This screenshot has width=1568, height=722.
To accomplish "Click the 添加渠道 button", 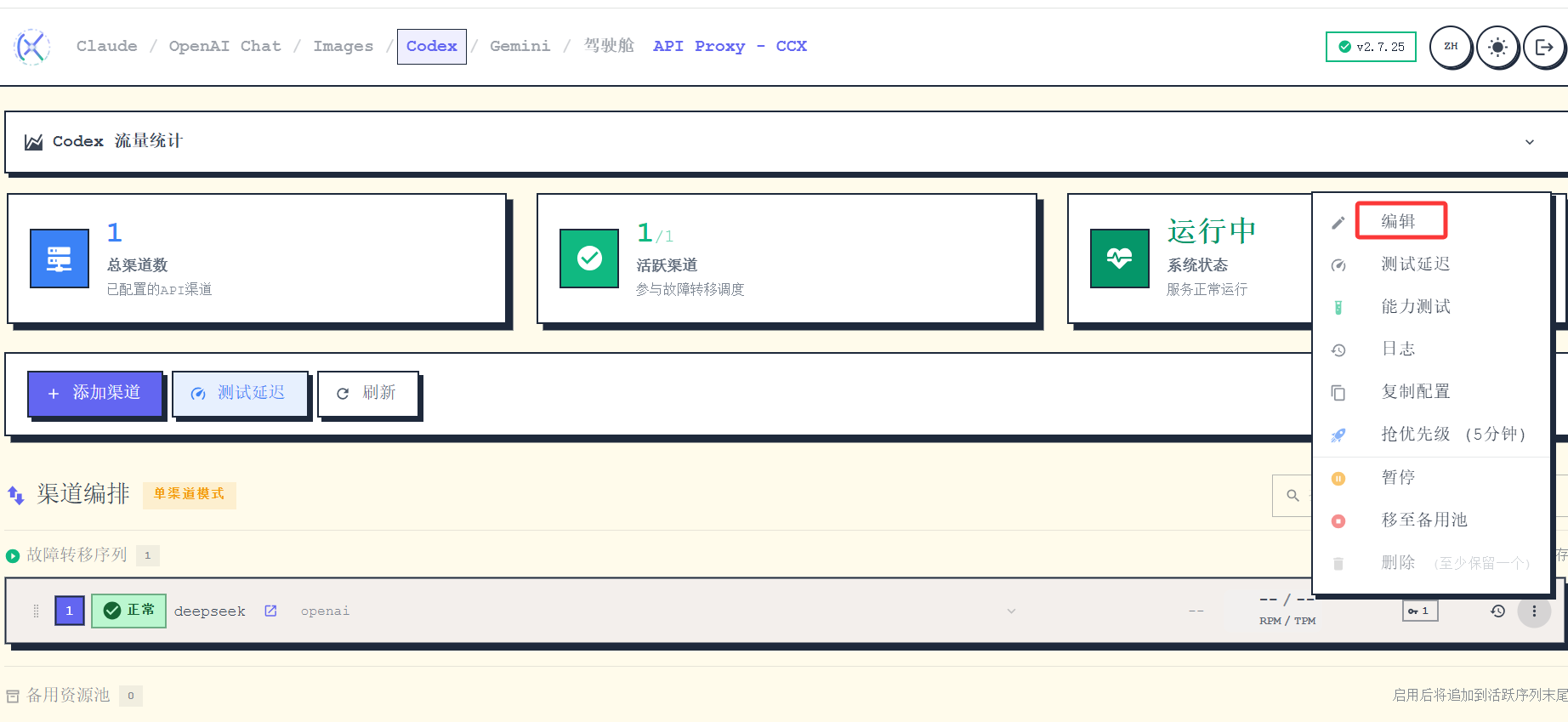I will [x=95, y=394].
